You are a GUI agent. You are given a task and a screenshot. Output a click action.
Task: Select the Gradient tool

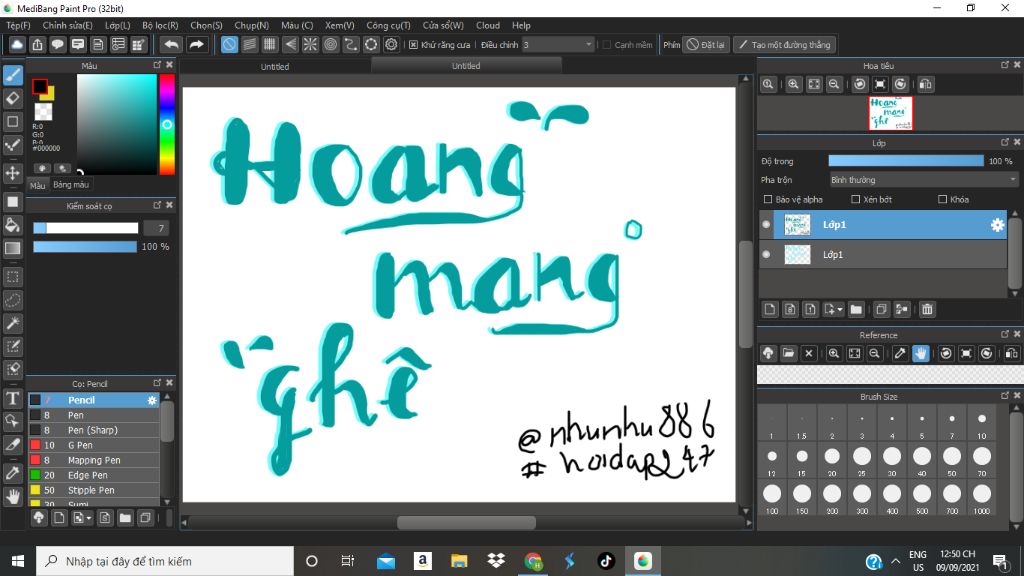(12, 248)
